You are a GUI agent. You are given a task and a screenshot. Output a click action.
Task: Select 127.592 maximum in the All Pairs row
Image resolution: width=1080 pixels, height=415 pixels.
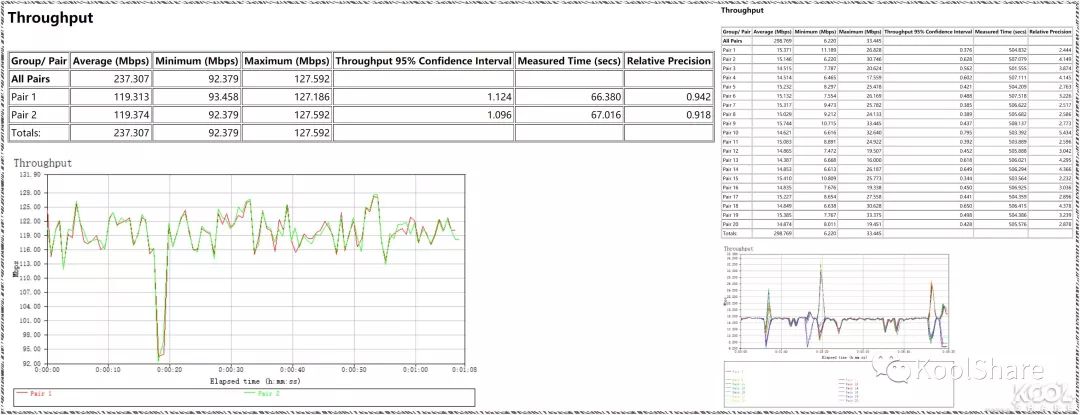[311, 79]
